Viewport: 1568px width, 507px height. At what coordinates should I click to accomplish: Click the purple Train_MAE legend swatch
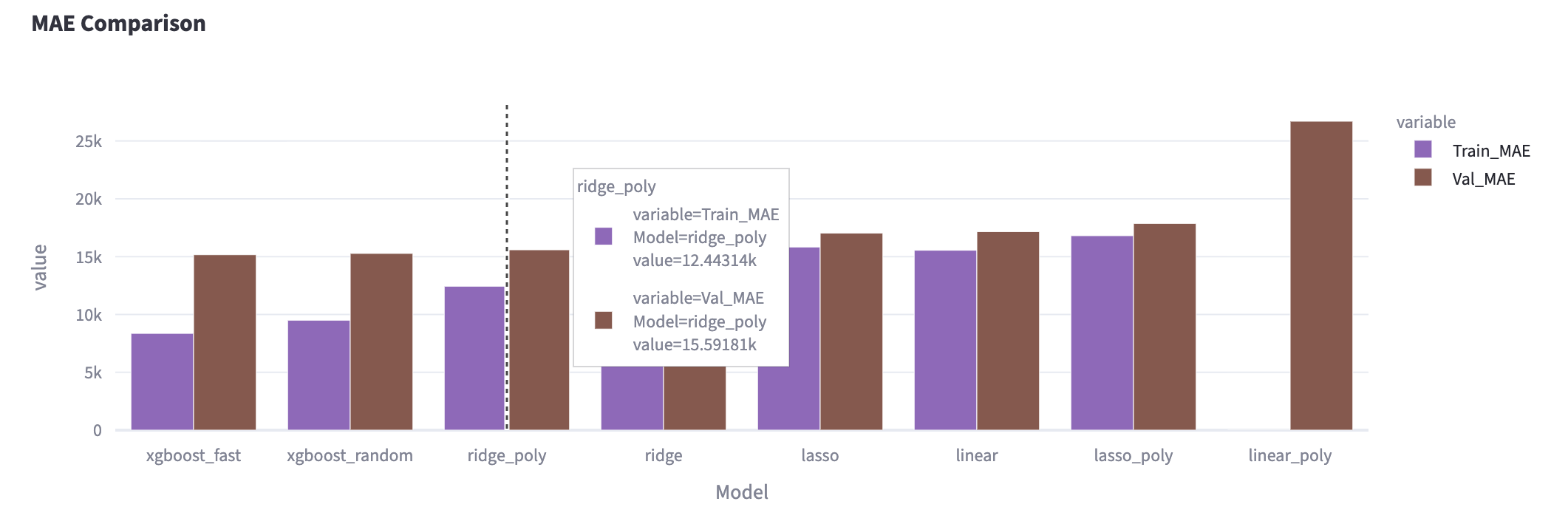(x=1422, y=150)
